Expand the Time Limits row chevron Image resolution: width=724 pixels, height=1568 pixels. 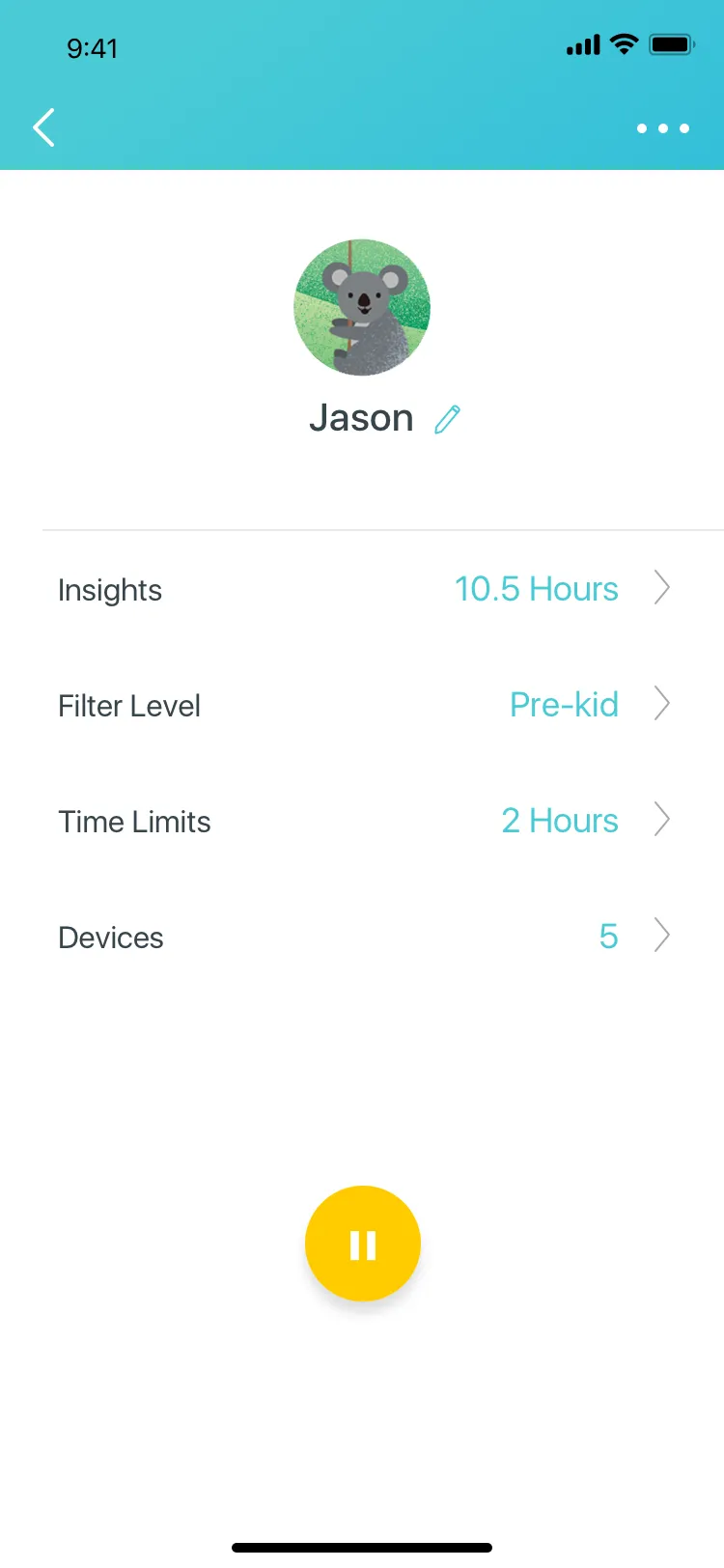coord(661,819)
